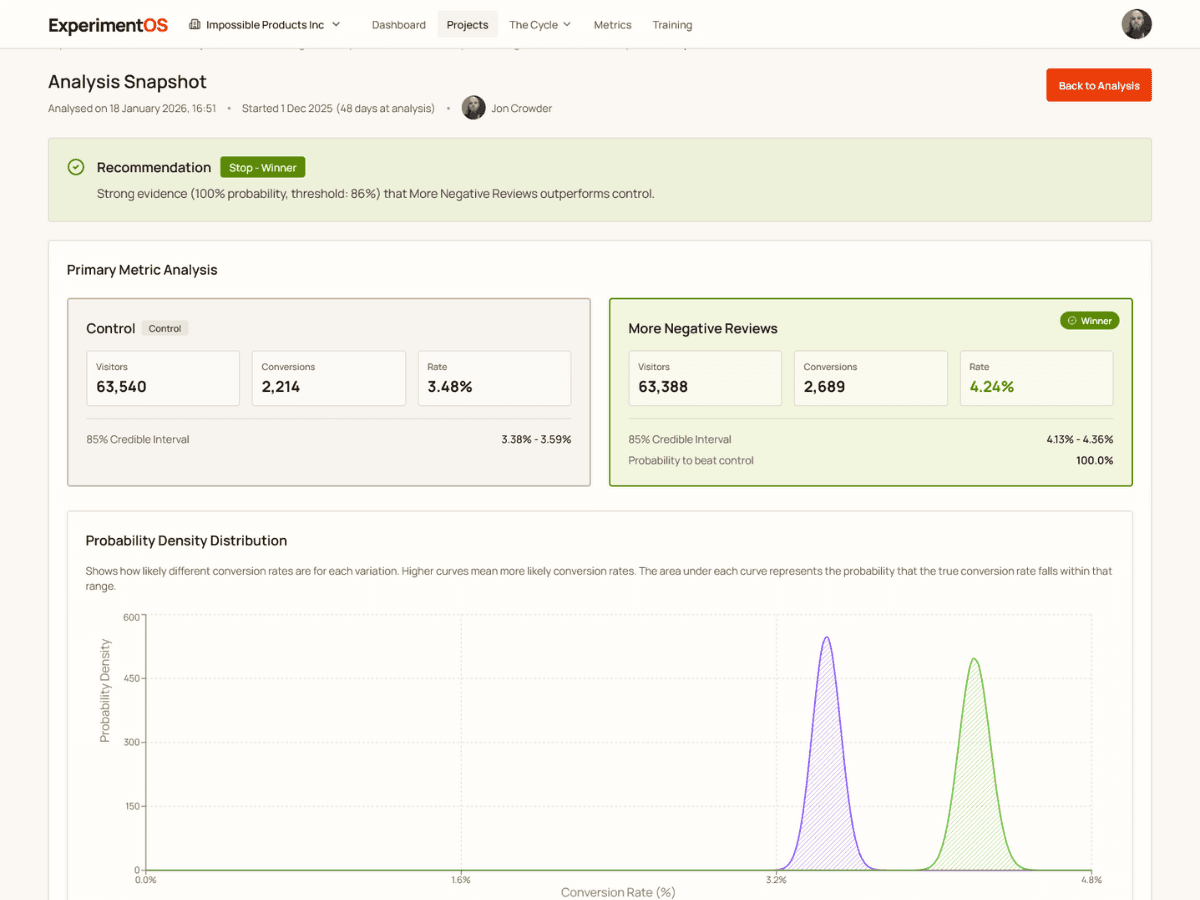Click the checkmark inside the Winner badge
The height and width of the screenshot is (900, 1200).
(x=1072, y=320)
